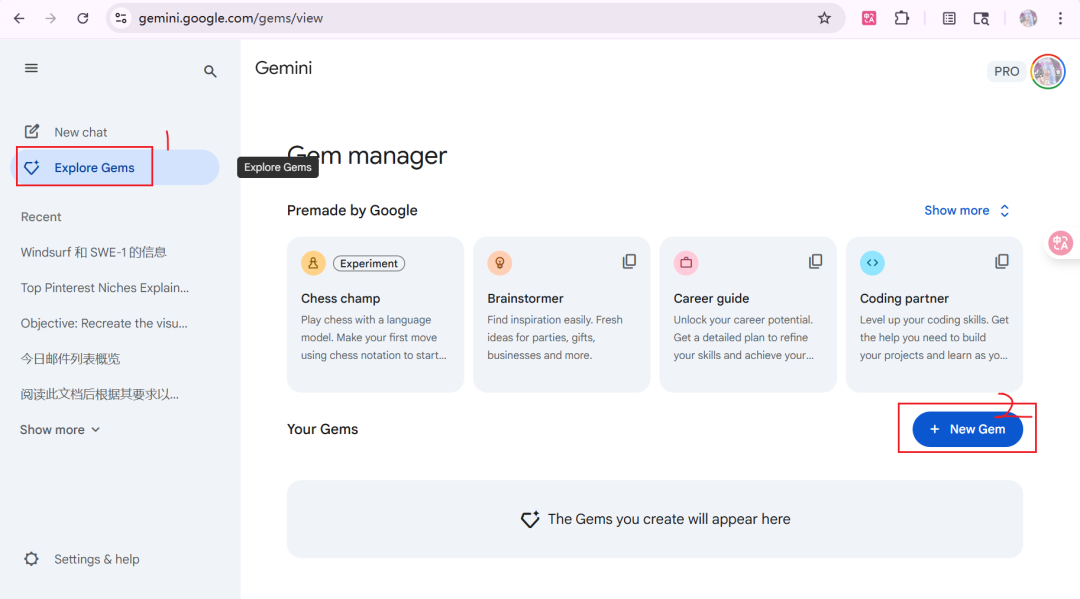This screenshot has height=599, width=1080.
Task: Copy the Brainstormer gem
Action: pyautogui.click(x=629, y=262)
